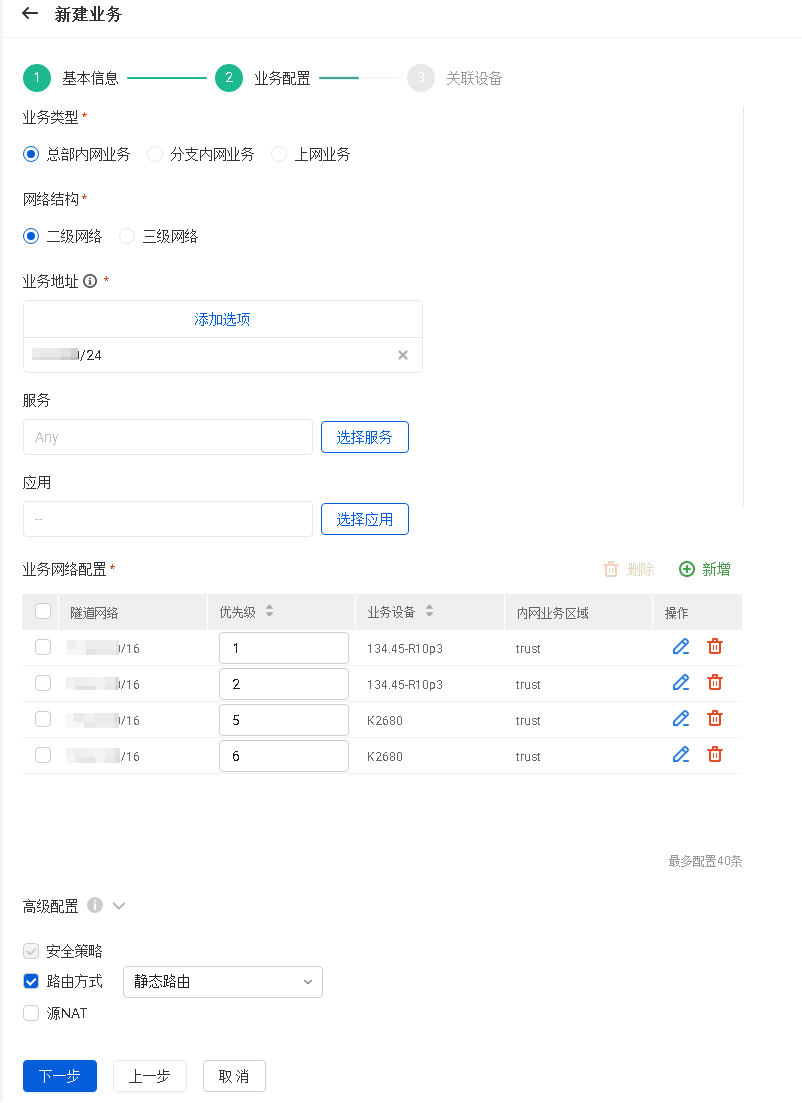The image size is (802, 1103).
Task: Remove the /24 address entry with X
Action: click(x=403, y=355)
